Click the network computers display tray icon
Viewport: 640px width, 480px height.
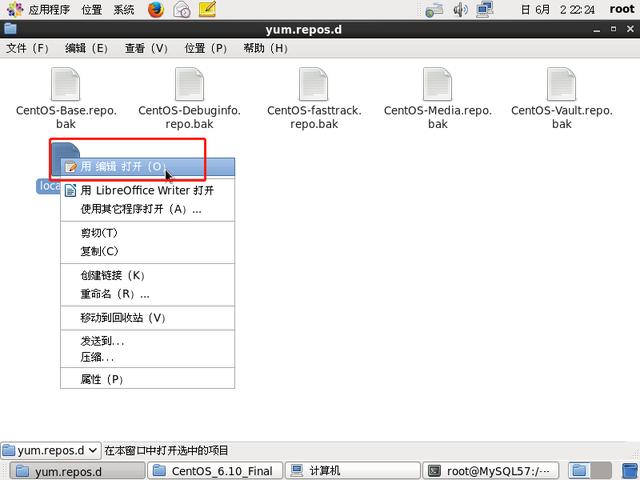[x=484, y=9]
